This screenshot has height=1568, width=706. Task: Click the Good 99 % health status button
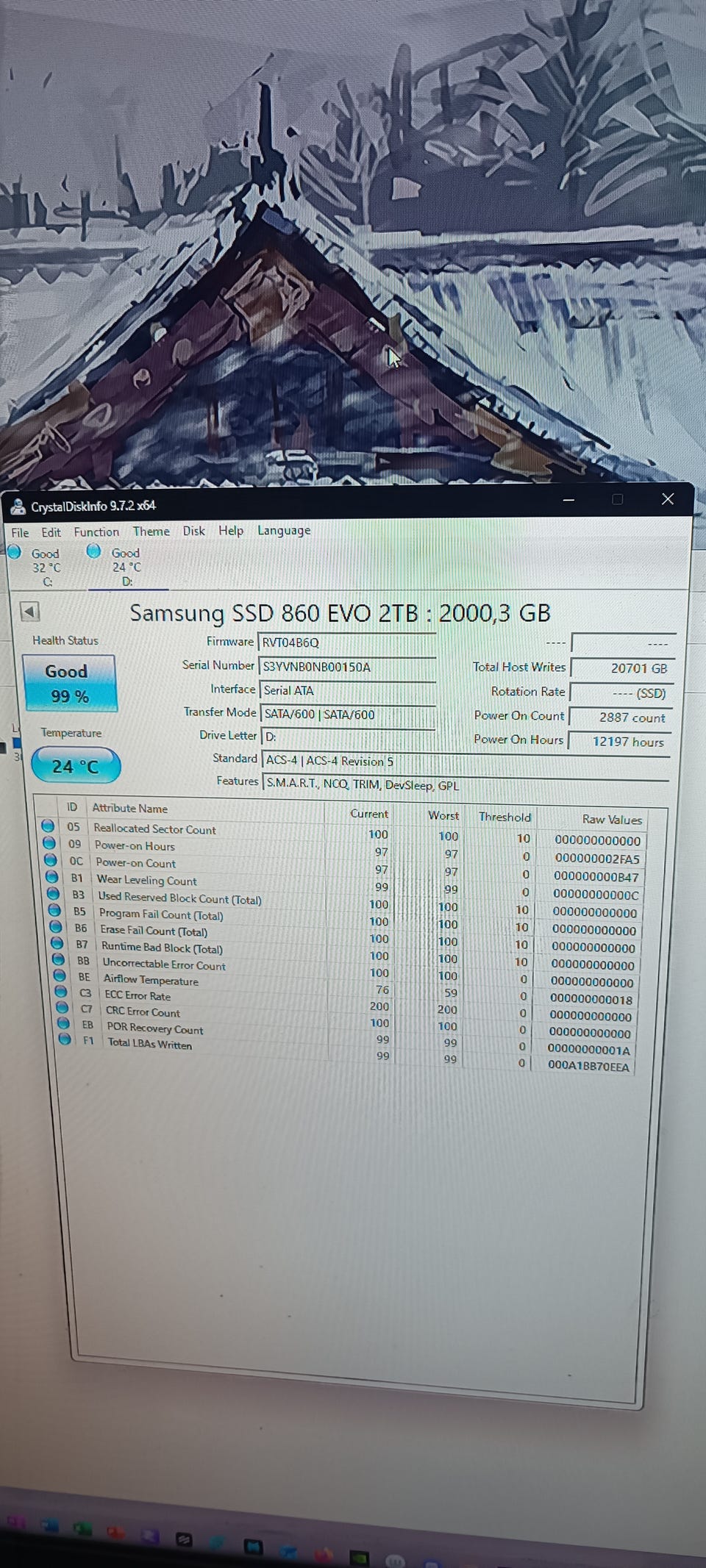[x=69, y=684]
